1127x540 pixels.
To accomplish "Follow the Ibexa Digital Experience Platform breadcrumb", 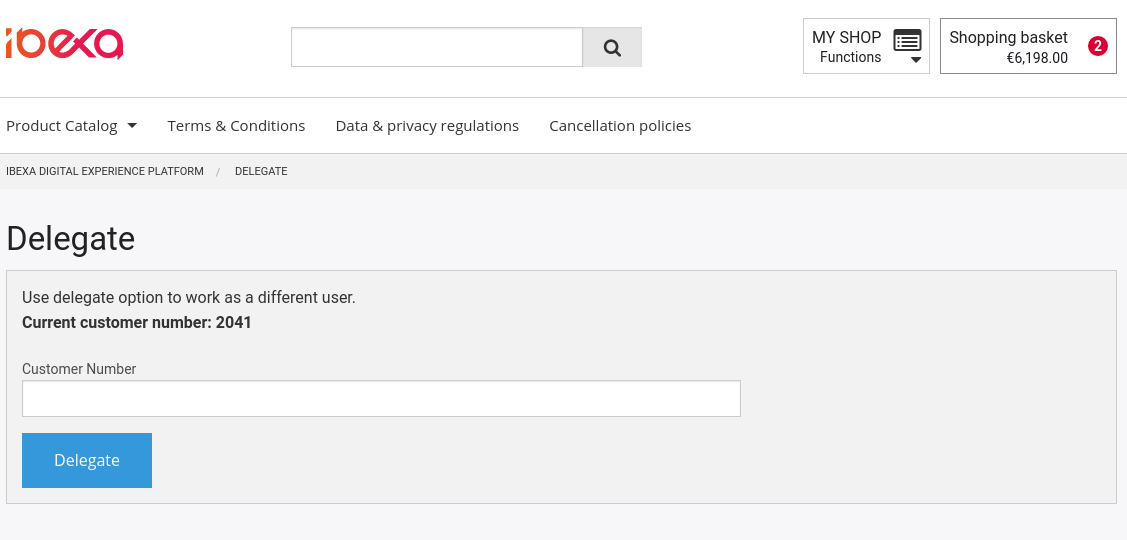I will coord(105,171).
